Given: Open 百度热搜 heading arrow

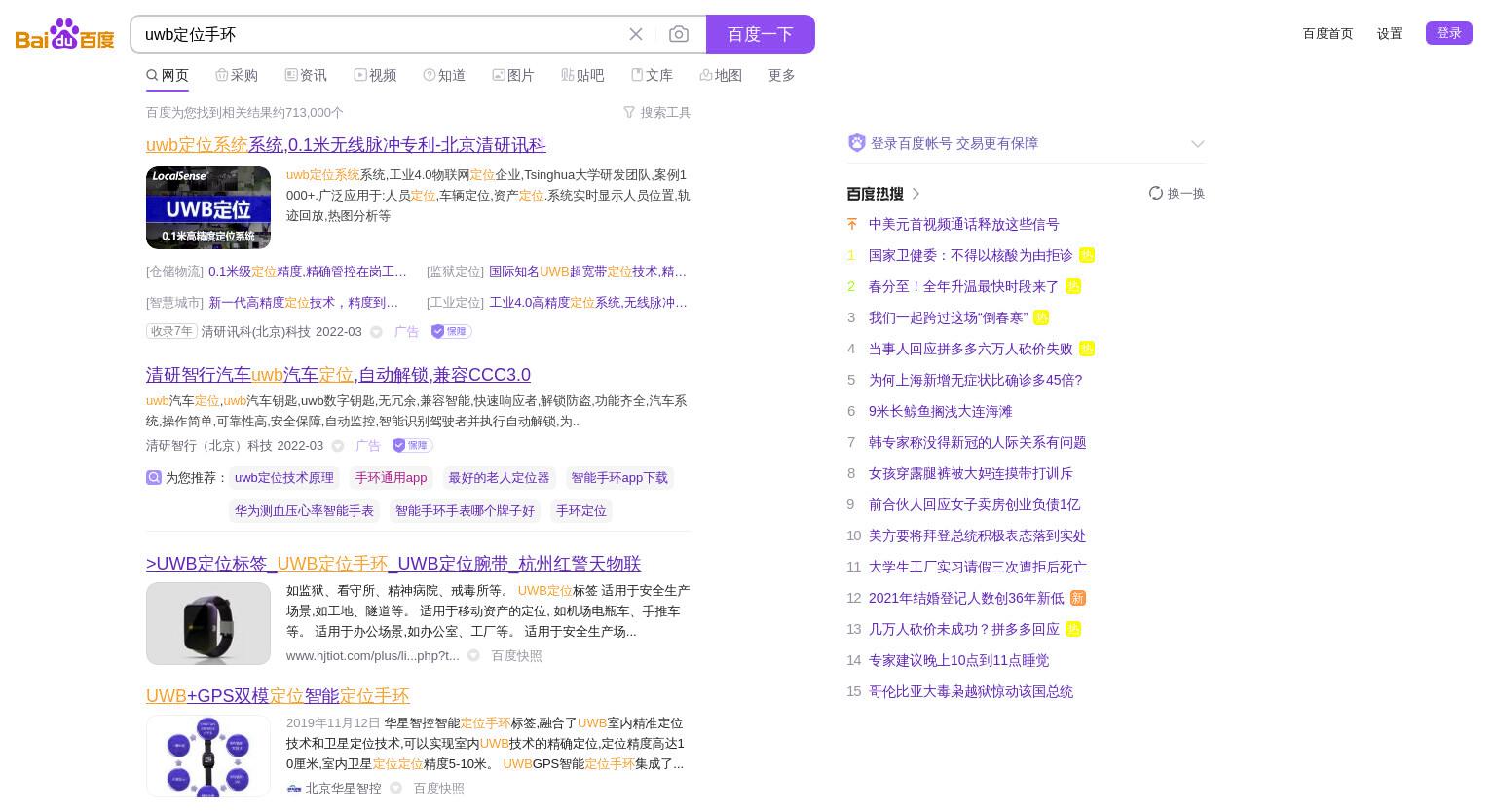Looking at the screenshot, I should [x=916, y=194].
